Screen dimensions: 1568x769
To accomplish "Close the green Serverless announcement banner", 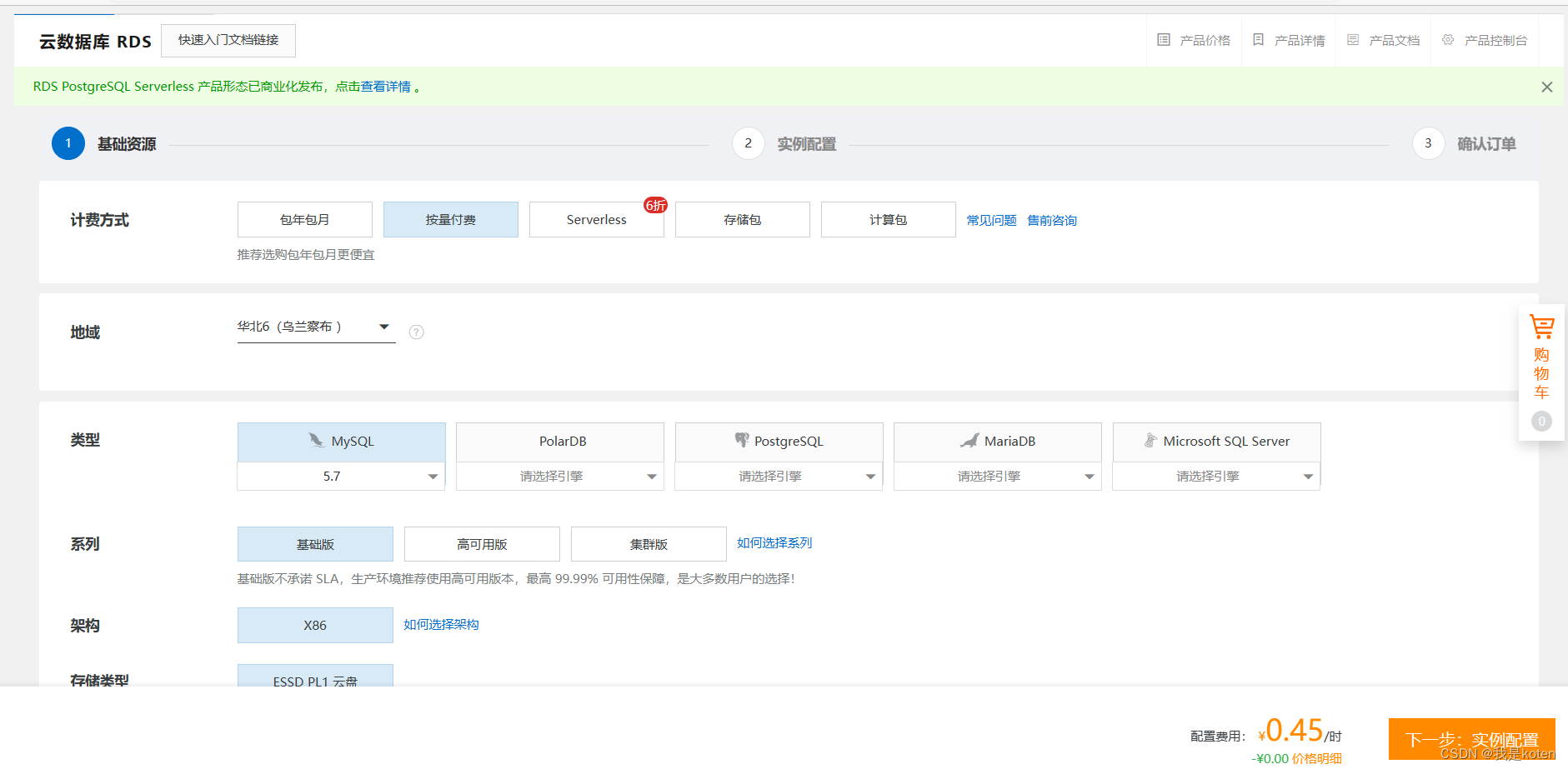I will tap(1547, 87).
